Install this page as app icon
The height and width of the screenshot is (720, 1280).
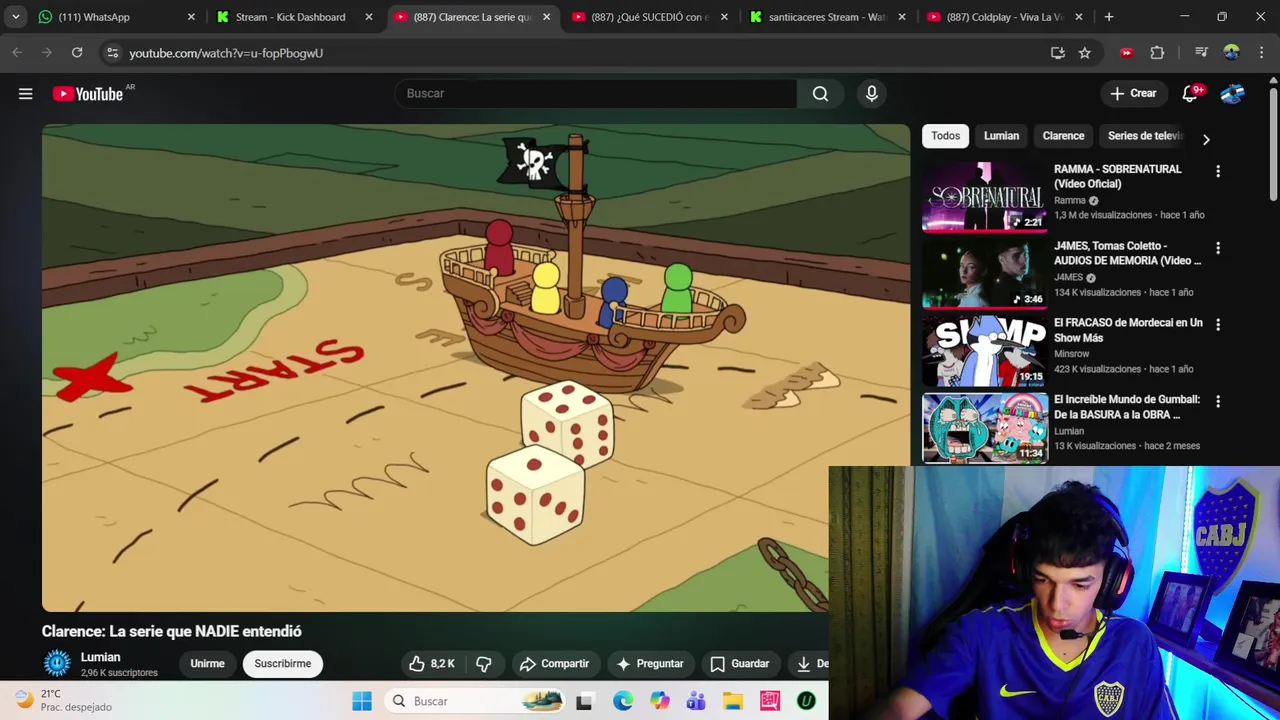[1058, 53]
